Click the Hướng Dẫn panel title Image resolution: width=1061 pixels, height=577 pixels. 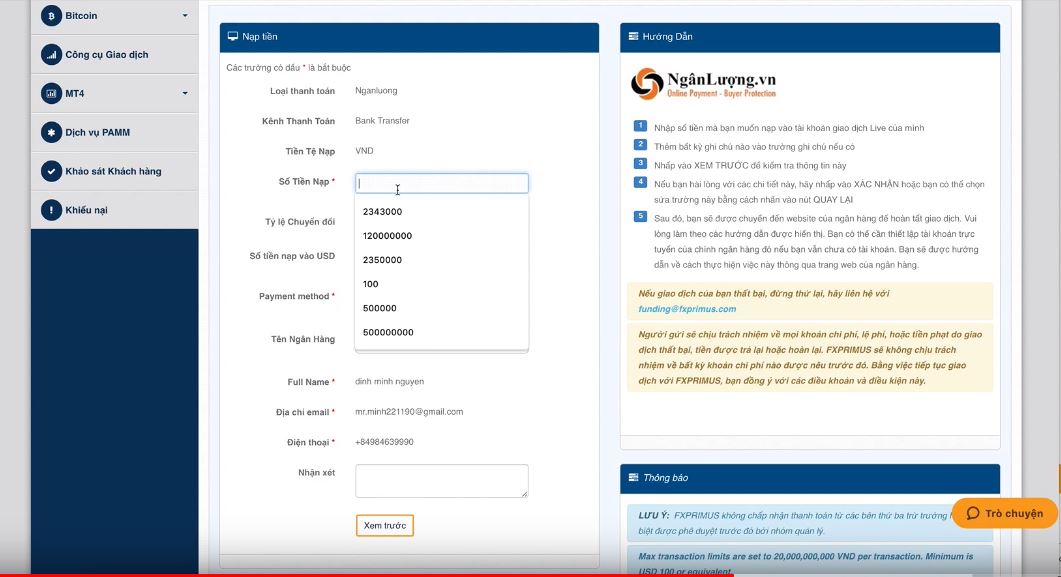[667, 37]
